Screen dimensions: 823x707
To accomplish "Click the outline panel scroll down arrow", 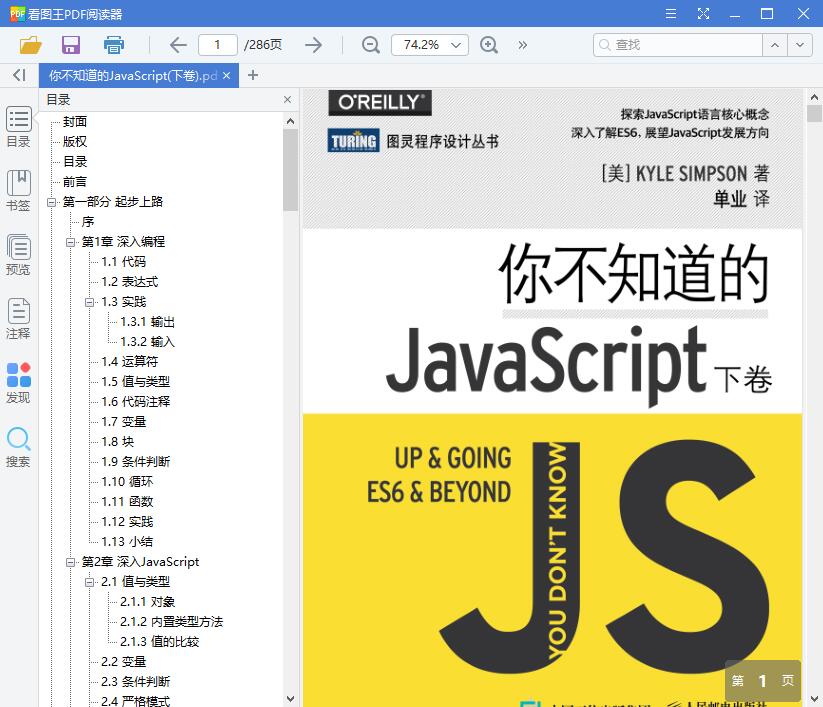I will tap(290, 699).
